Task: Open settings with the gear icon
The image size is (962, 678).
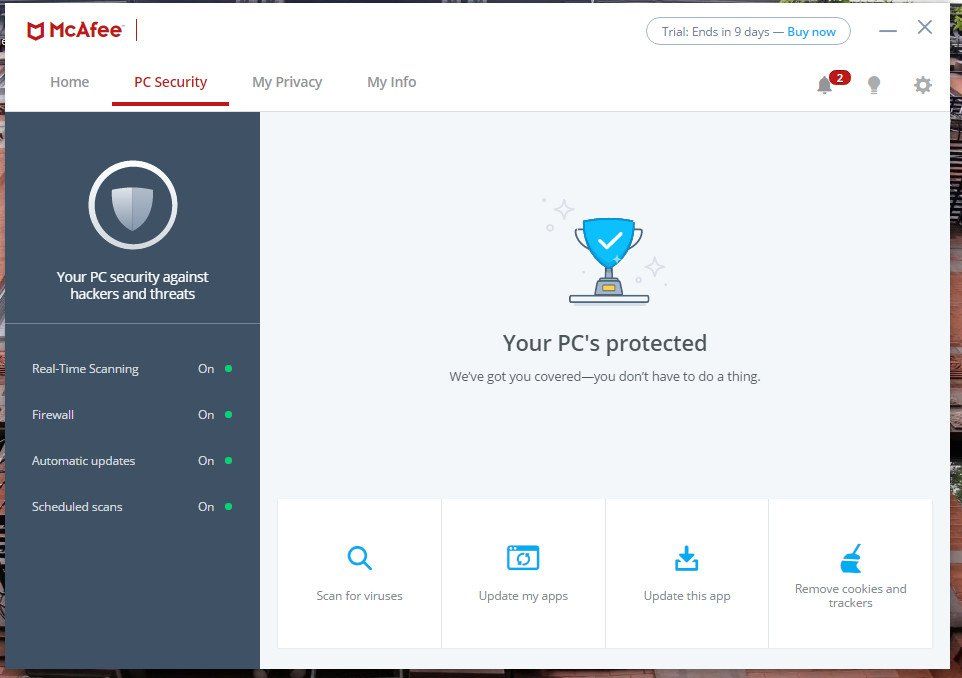Action: (922, 85)
